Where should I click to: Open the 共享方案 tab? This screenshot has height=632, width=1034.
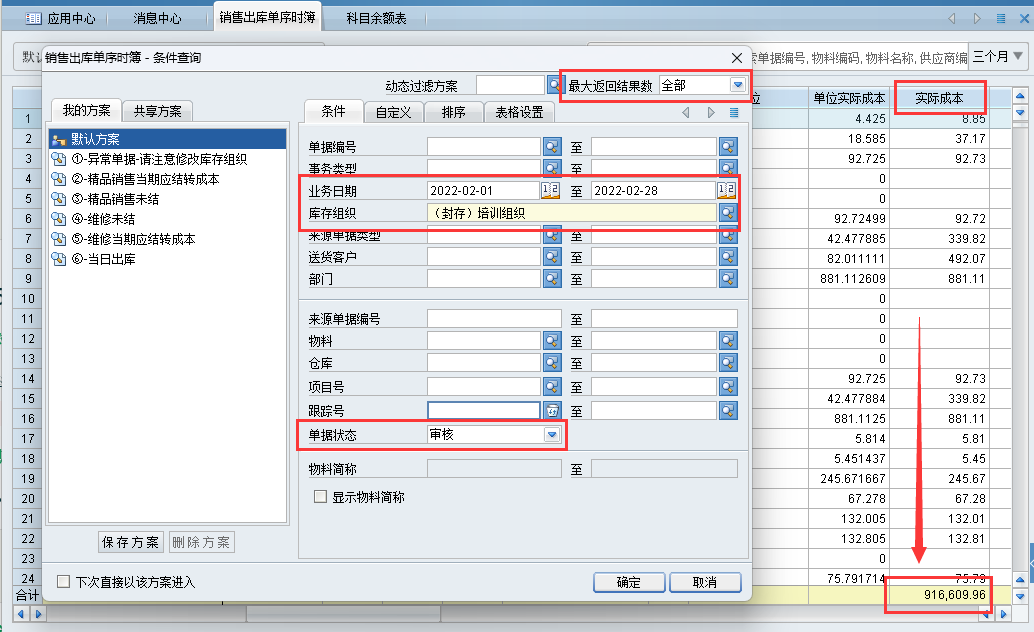tap(159, 111)
